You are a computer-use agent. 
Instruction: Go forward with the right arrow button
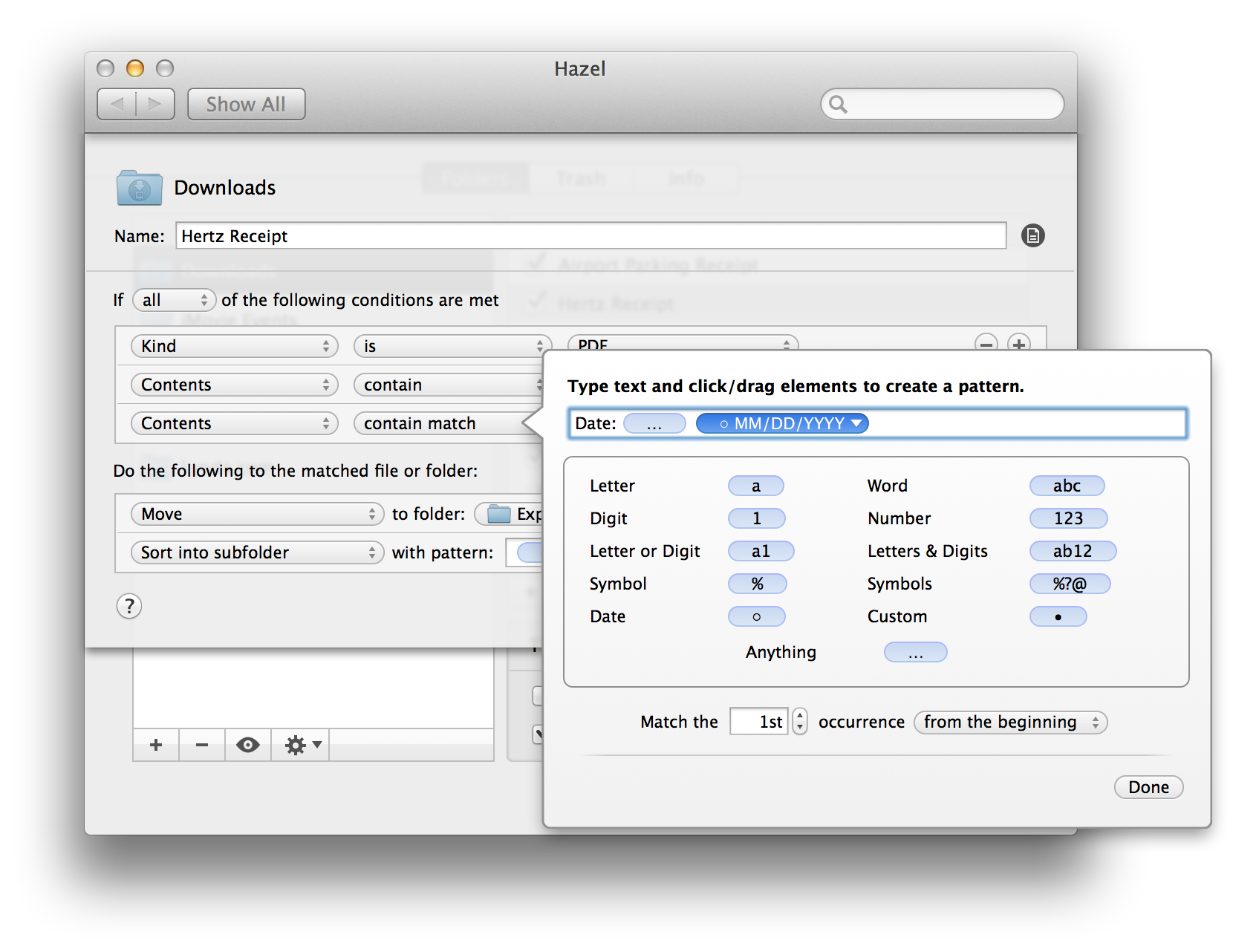154,104
